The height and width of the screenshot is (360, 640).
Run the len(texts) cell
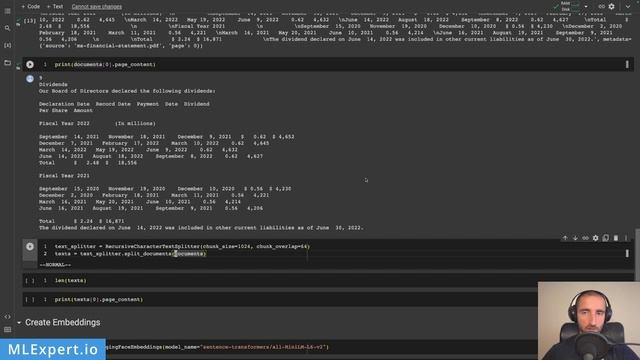pos(30,280)
